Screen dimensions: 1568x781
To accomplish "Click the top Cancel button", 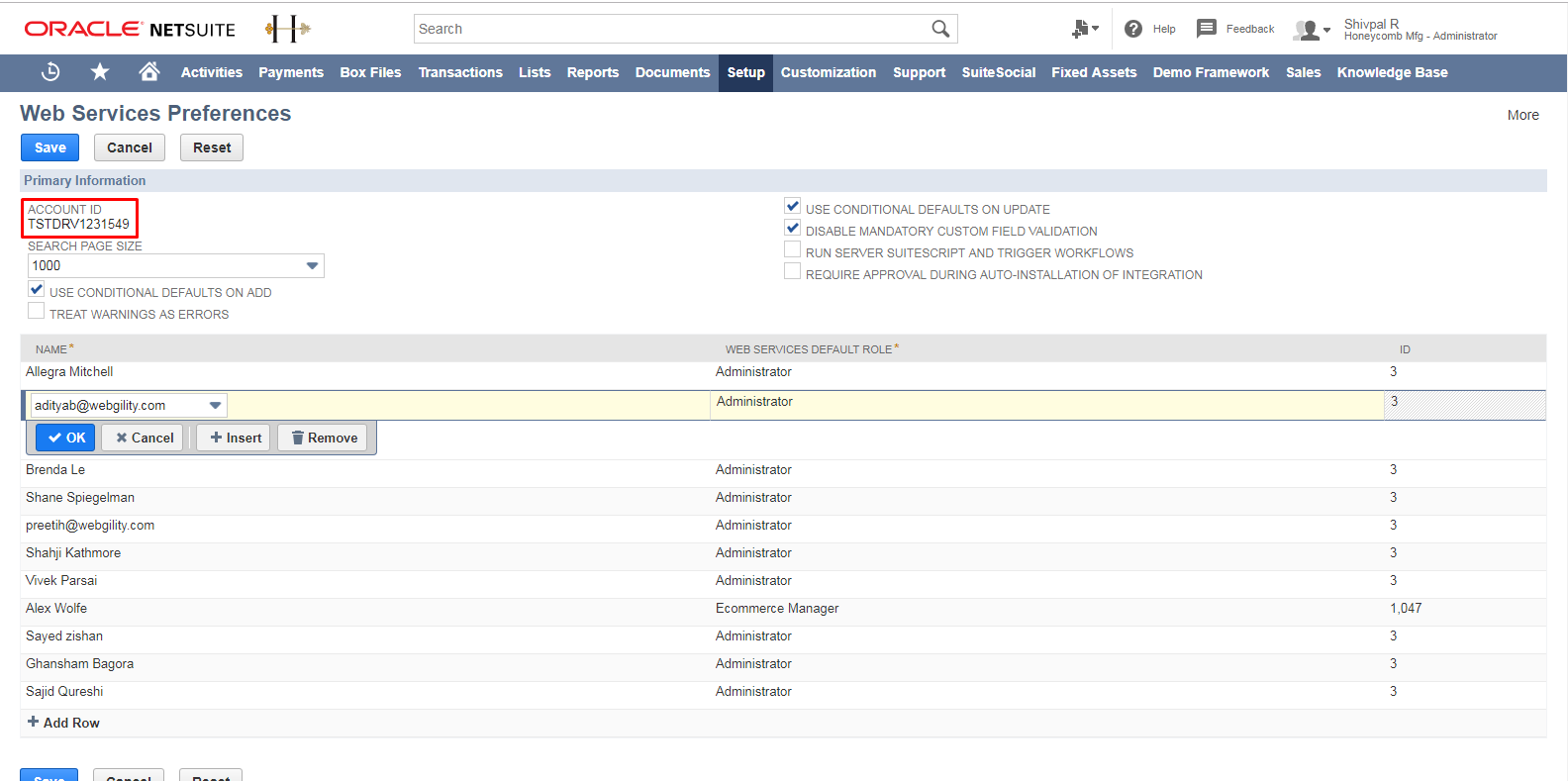I will 130,147.
